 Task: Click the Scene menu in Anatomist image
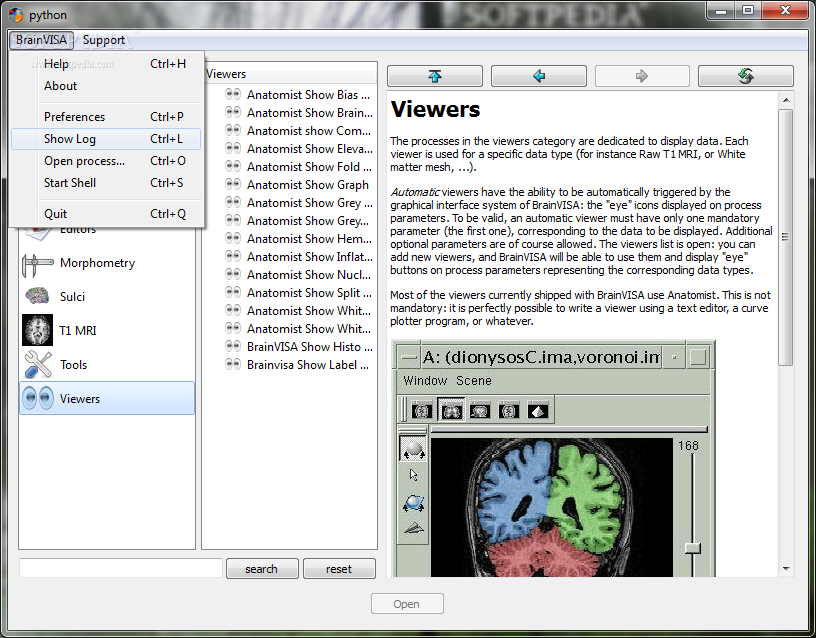point(474,381)
